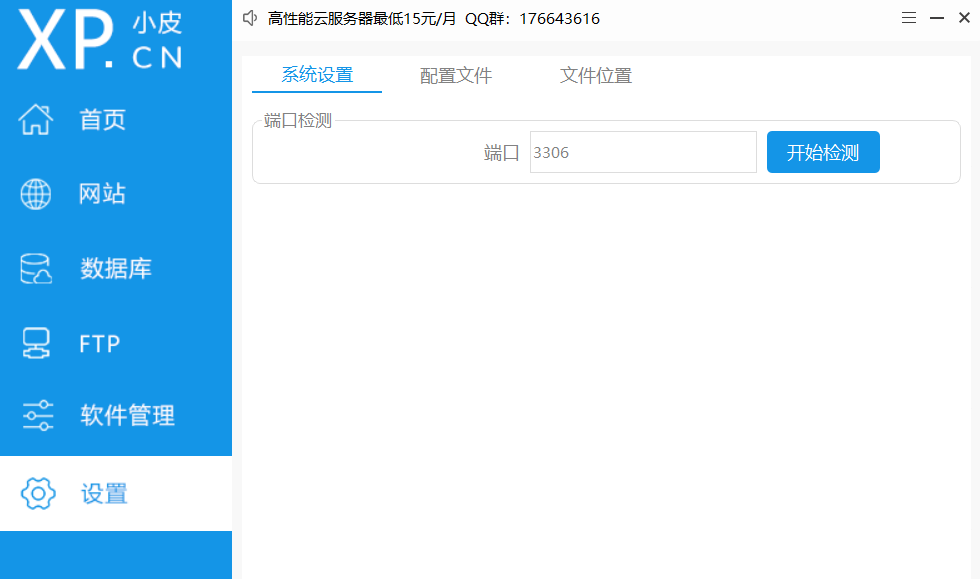This screenshot has width=980, height=579.
Task: Select FTP label in sidebar
Action: (99, 344)
